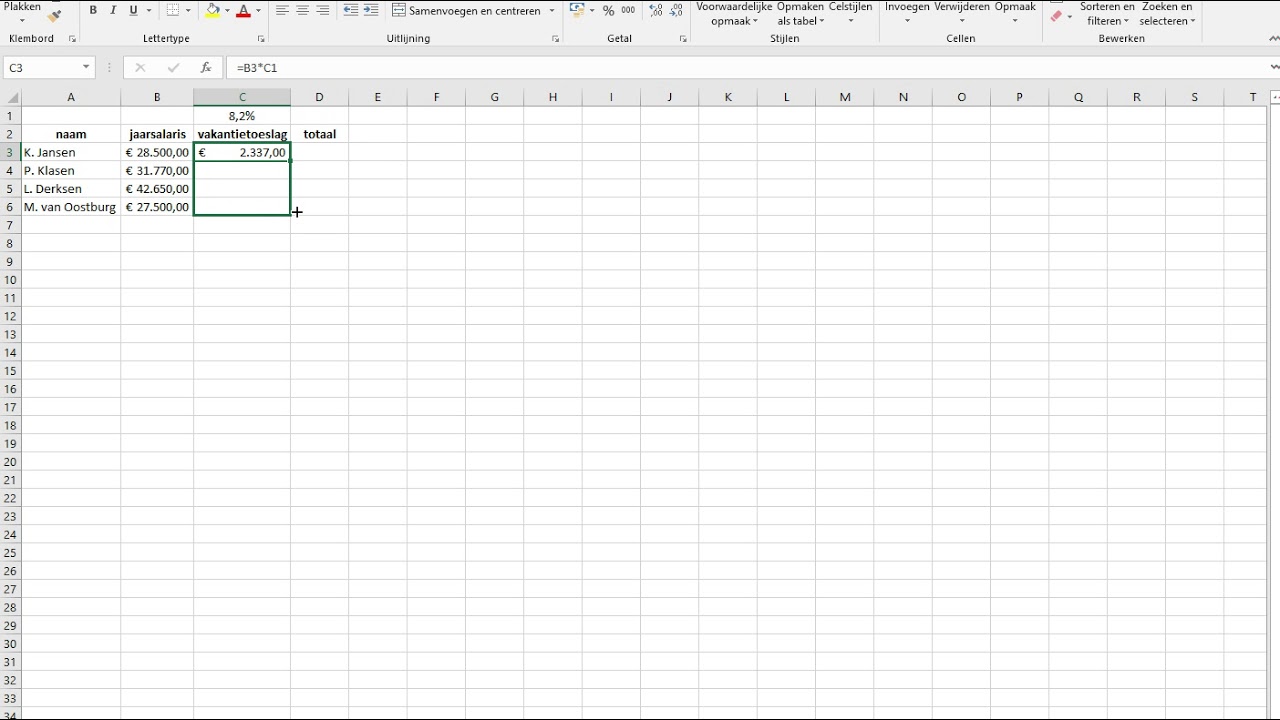
Task: Apply the red font color
Action: pyautogui.click(x=243, y=10)
